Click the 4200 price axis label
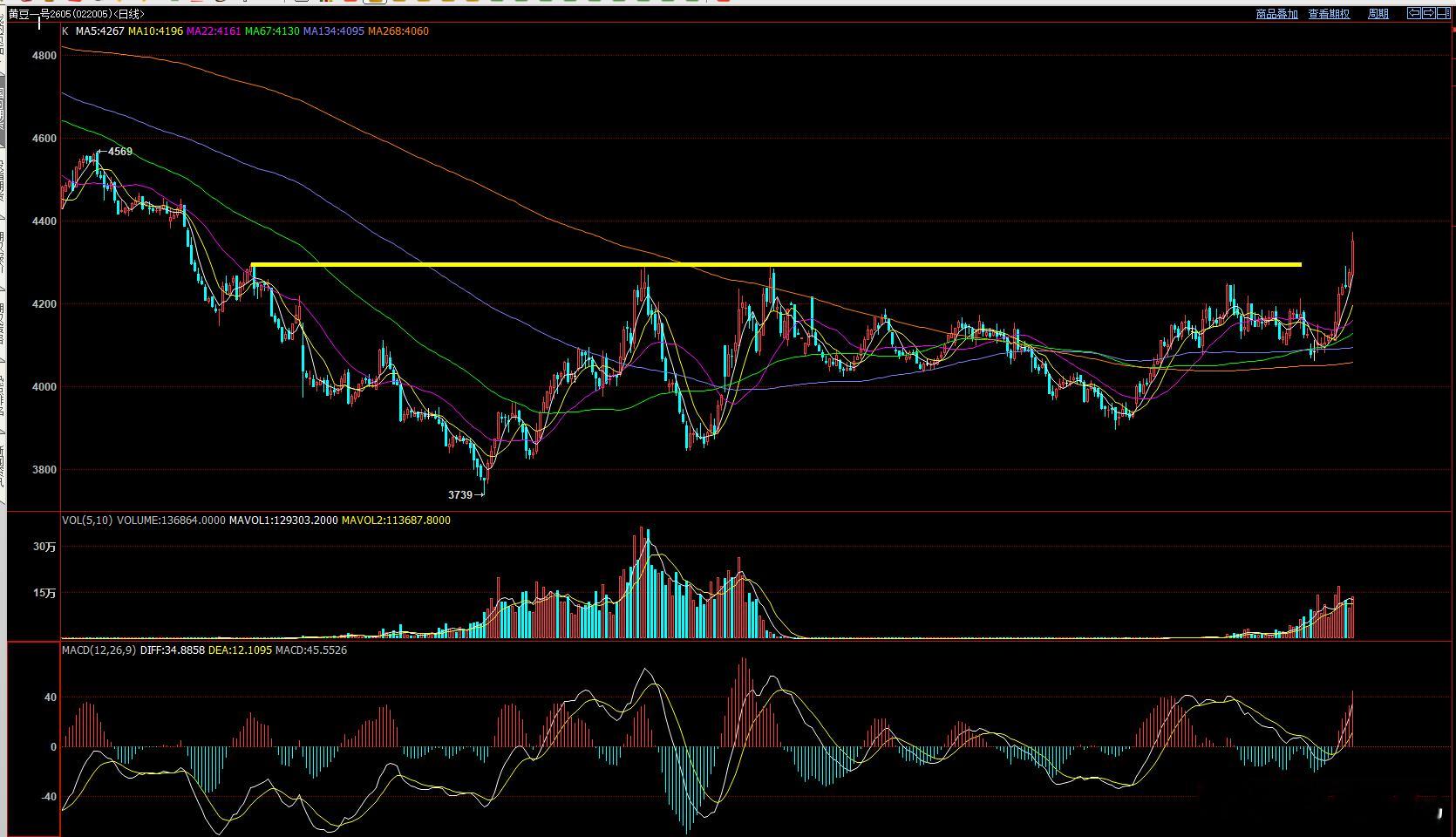 click(44, 304)
